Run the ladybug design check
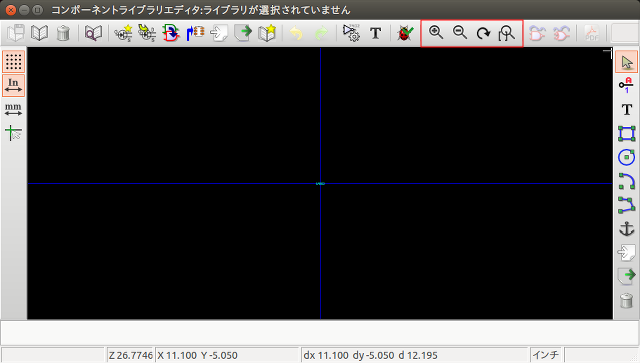Screen dimensions: 640x363 405,33
